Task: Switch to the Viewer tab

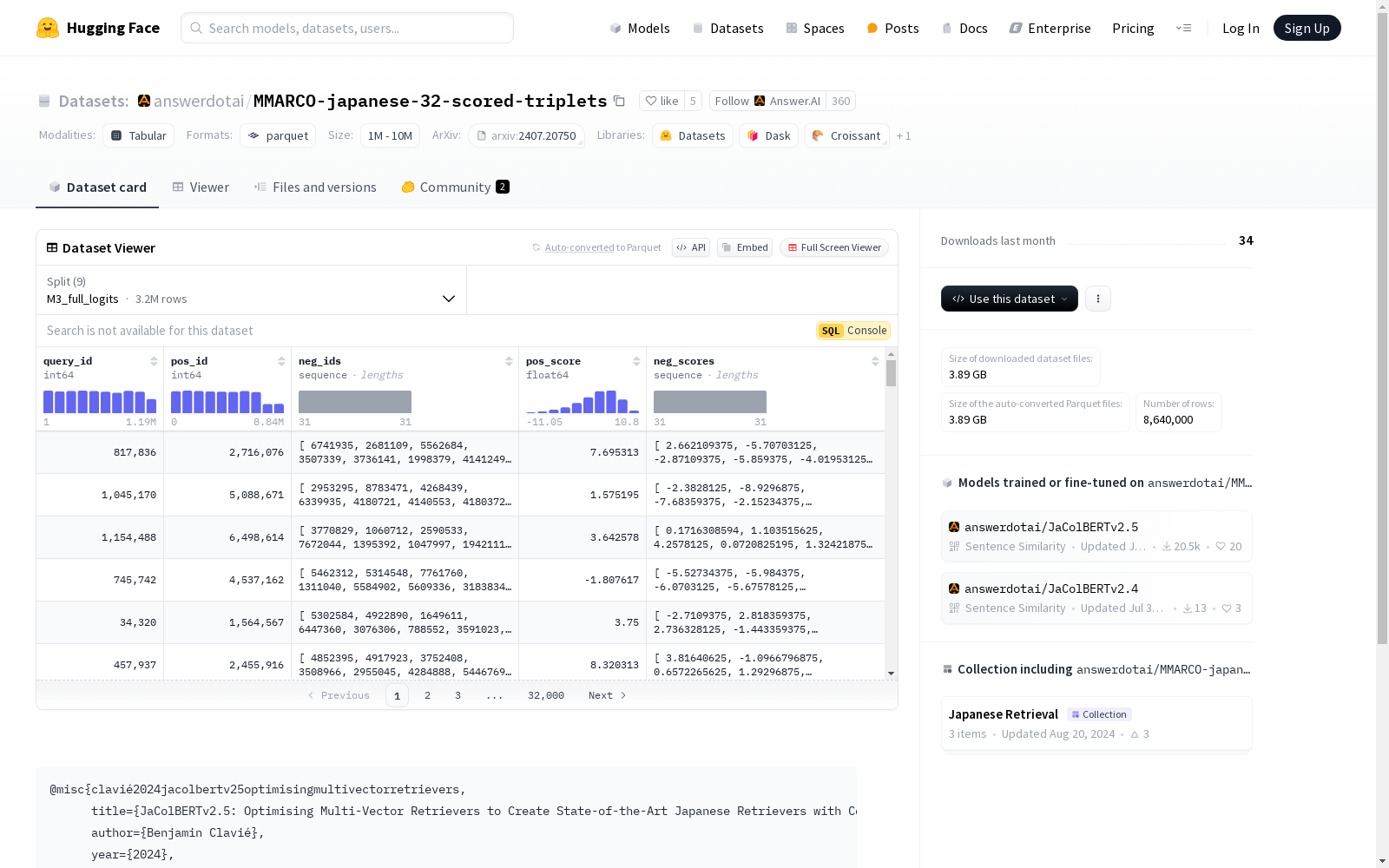Action: [x=201, y=187]
